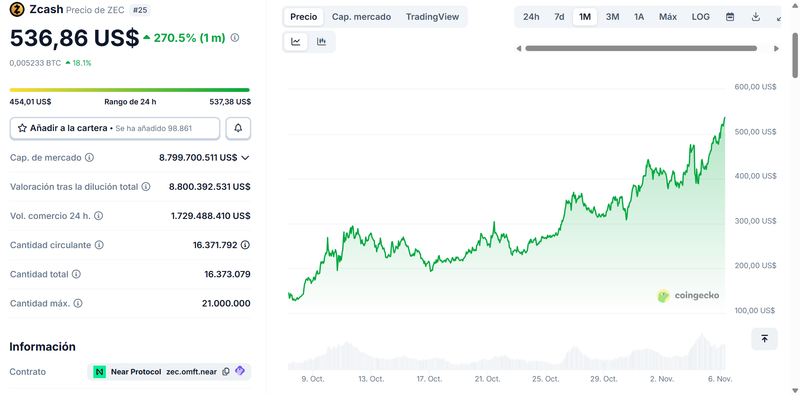Click the info icon beside 270.5% (1 m)
Image resolution: width=800 pixels, height=395 pixels.
235,38
